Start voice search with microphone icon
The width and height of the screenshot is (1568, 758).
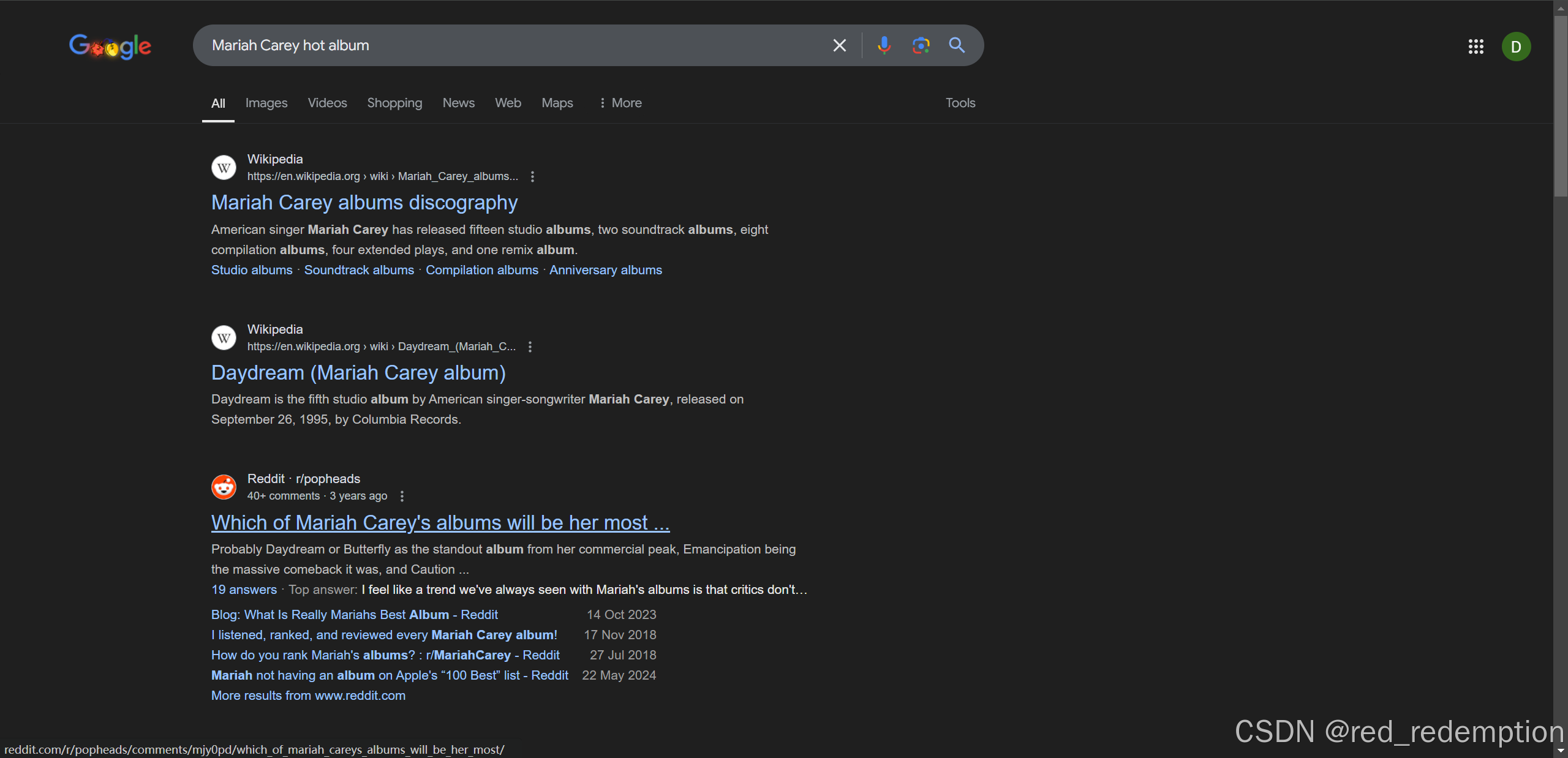(x=884, y=45)
